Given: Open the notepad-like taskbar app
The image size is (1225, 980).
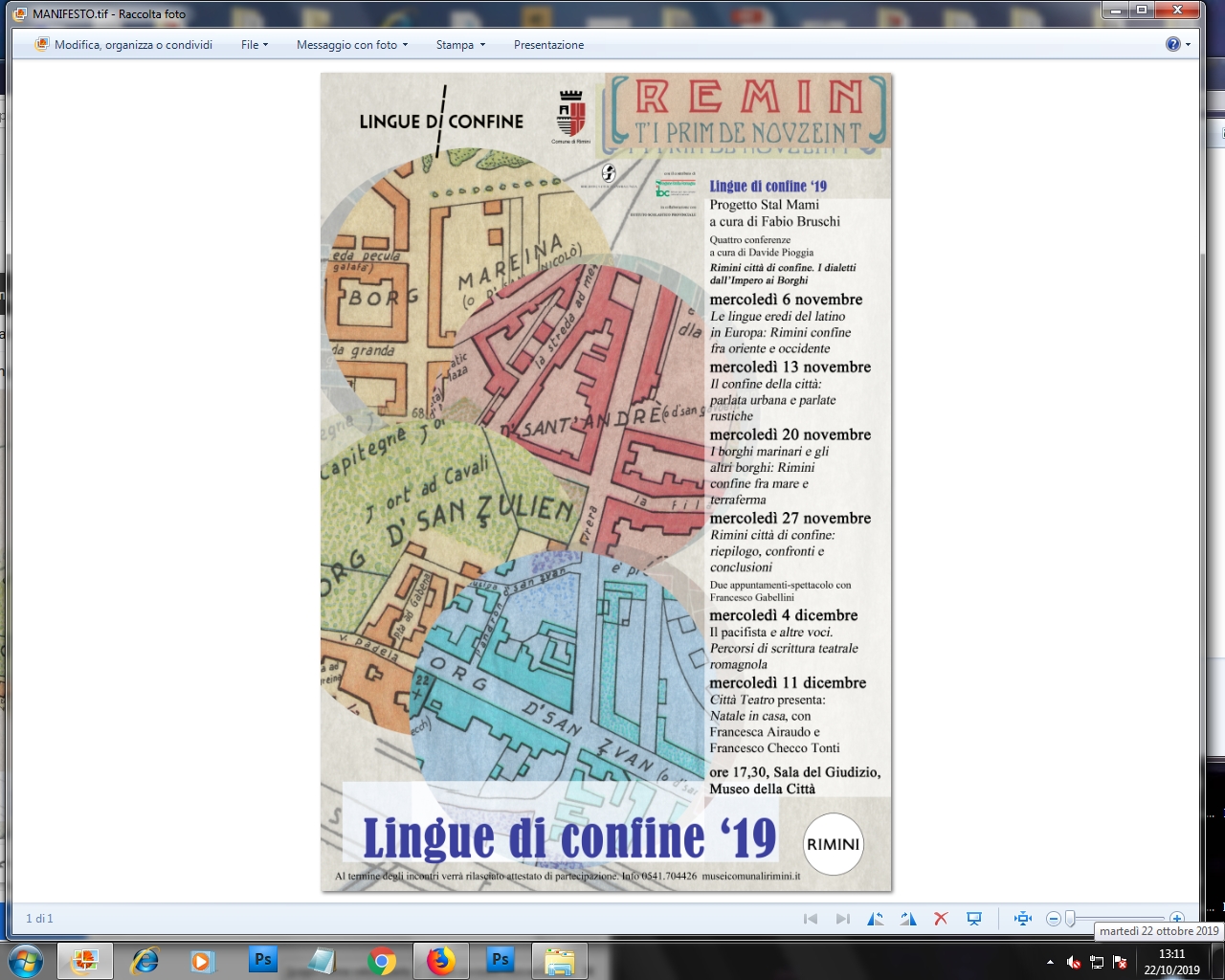Looking at the screenshot, I should pos(322,961).
